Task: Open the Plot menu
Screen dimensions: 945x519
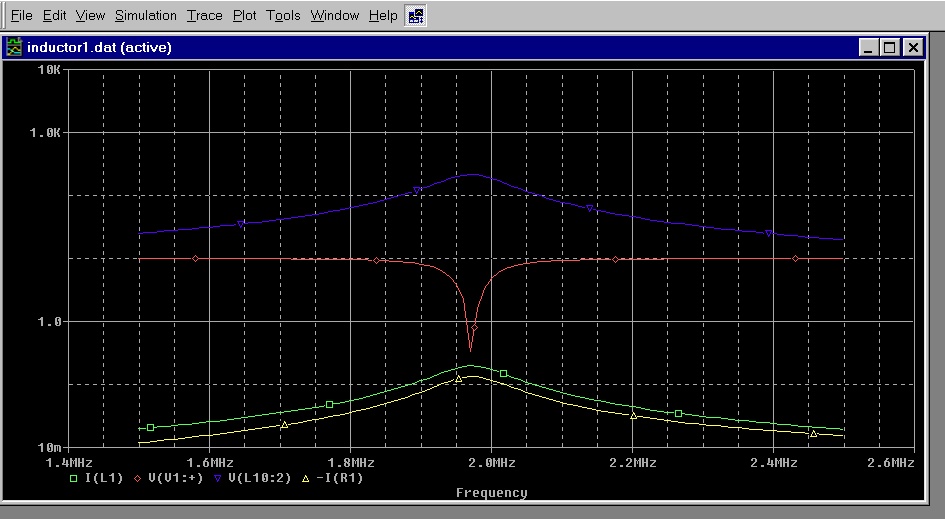Action: pyautogui.click(x=244, y=16)
